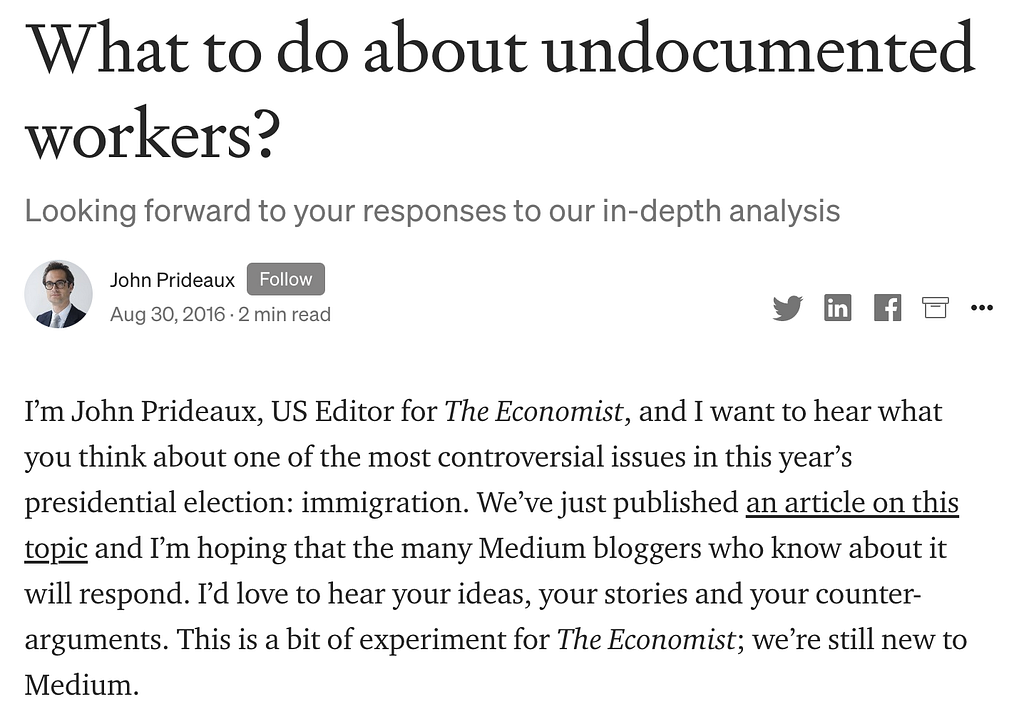Click the word "immigration" in the paragraph
This screenshot has height=725, width=1024.
[x=385, y=503]
